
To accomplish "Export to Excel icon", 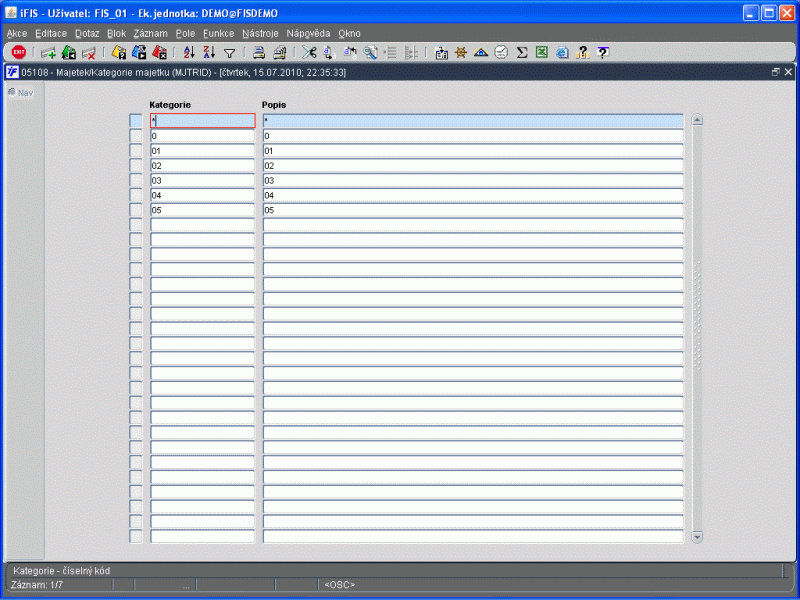I will 542,52.
